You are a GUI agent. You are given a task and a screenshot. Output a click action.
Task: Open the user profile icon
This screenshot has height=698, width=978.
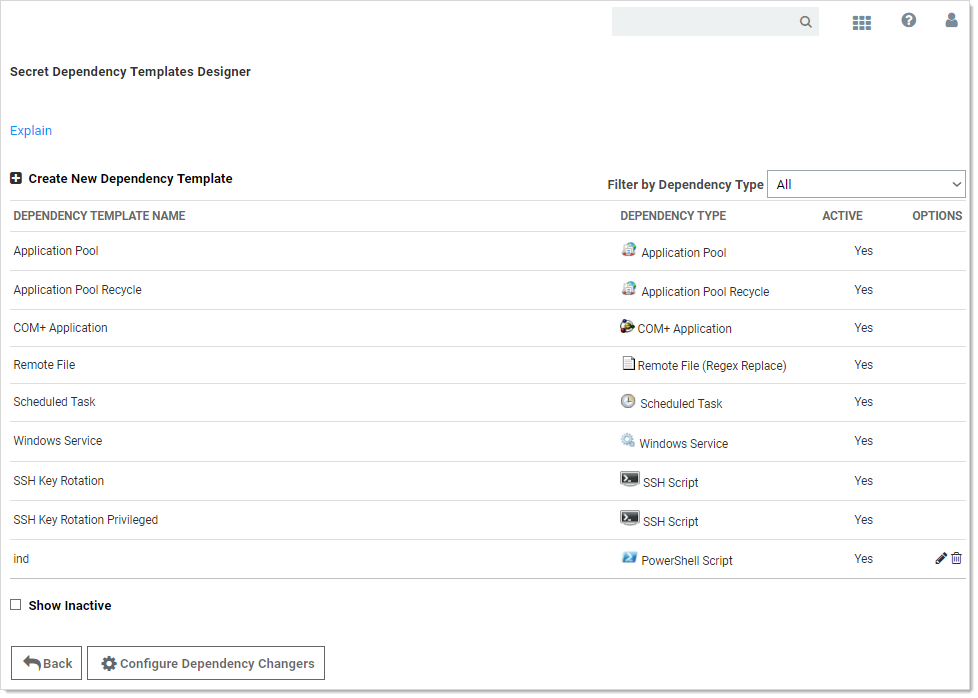(951, 20)
